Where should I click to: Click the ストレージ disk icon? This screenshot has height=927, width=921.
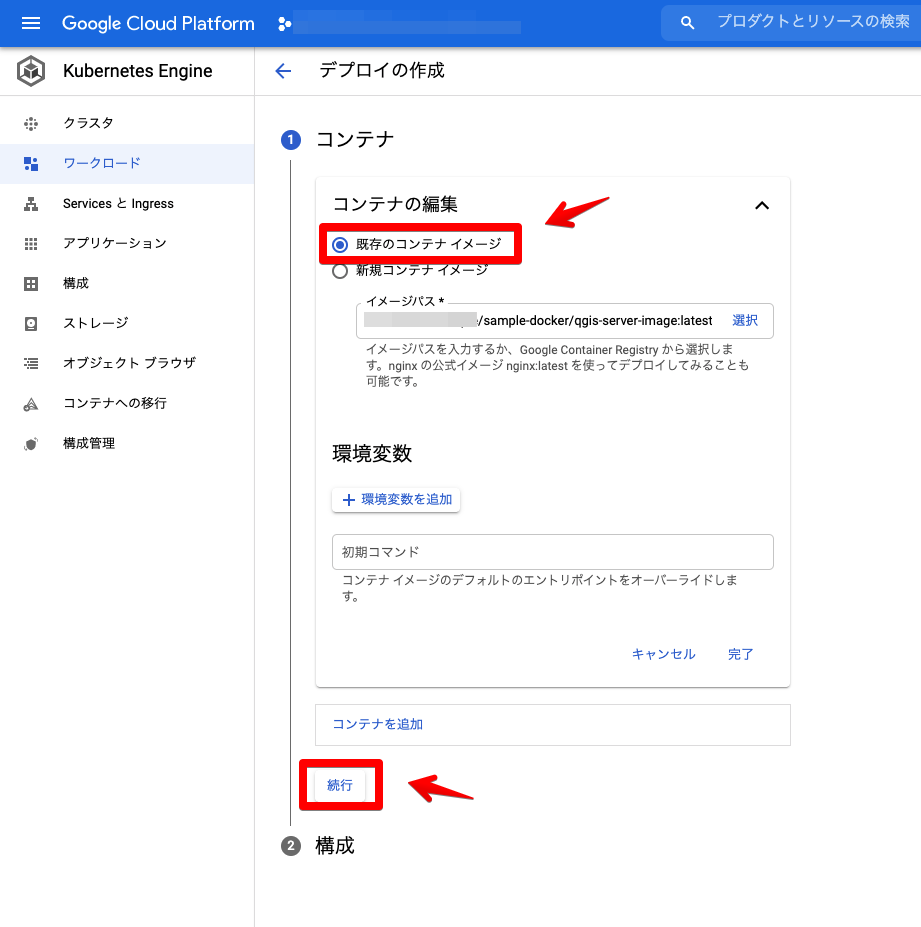(31, 323)
